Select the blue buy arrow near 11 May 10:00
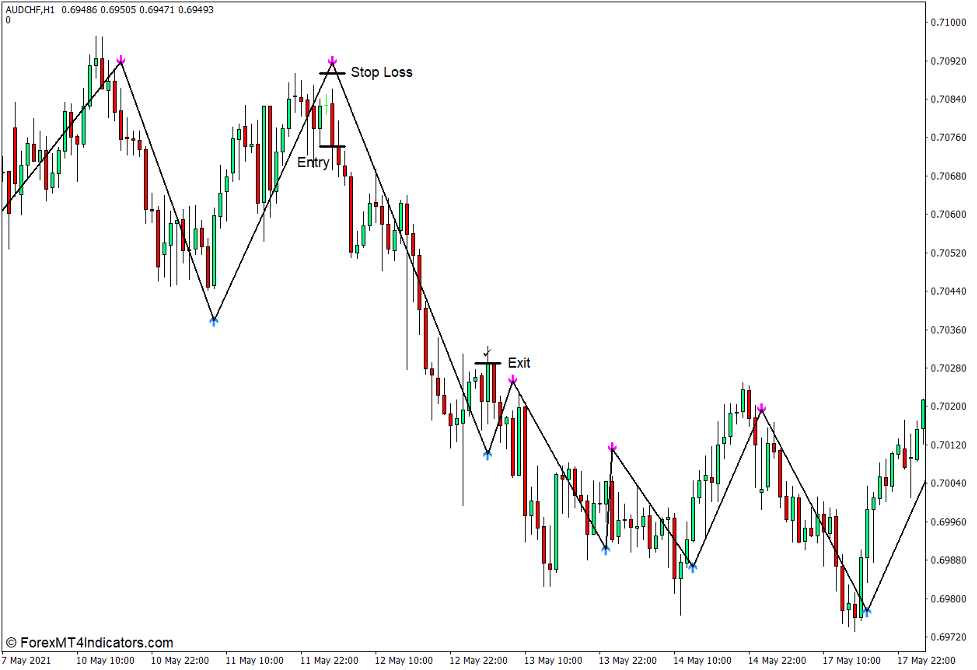Image resolution: width=977 pixels, height=670 pixels. pos(215,322)
